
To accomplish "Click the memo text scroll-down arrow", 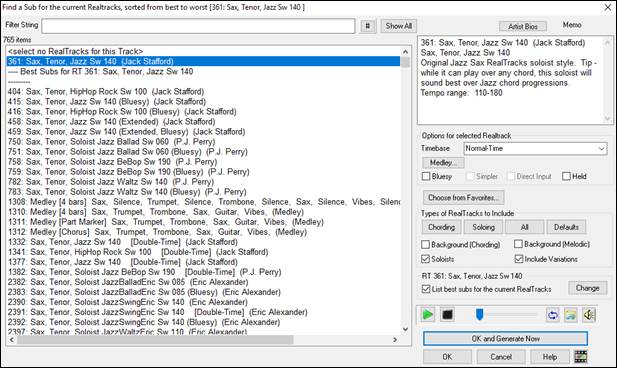I will pos(607,119).
